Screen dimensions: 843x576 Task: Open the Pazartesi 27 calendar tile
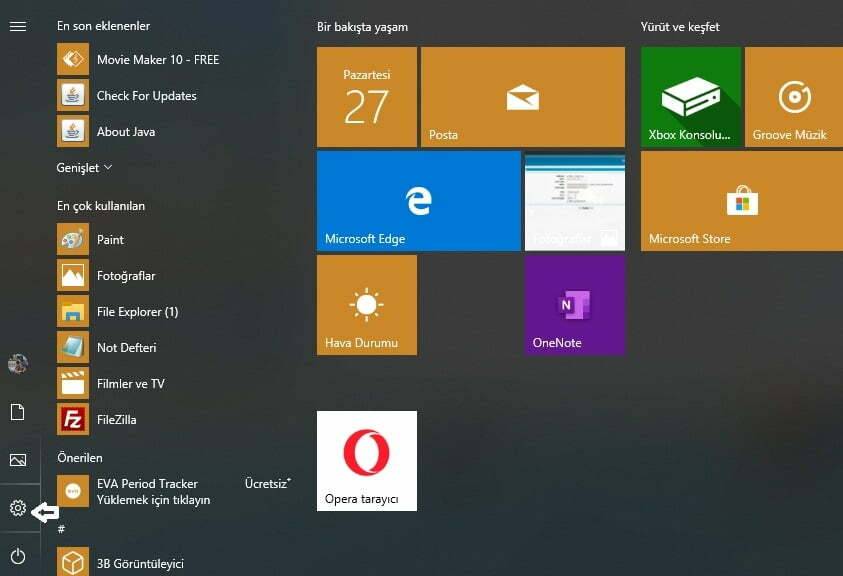[367, 97]
